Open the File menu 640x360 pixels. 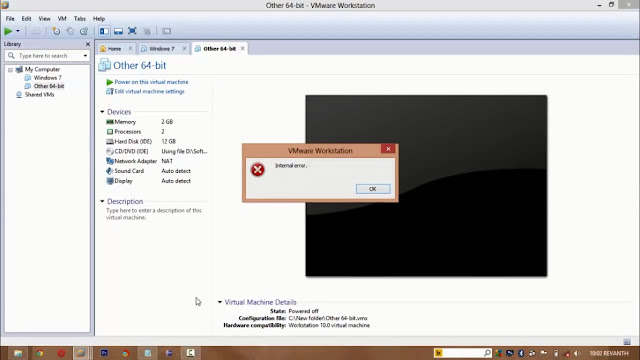click(x=10, y=18)
